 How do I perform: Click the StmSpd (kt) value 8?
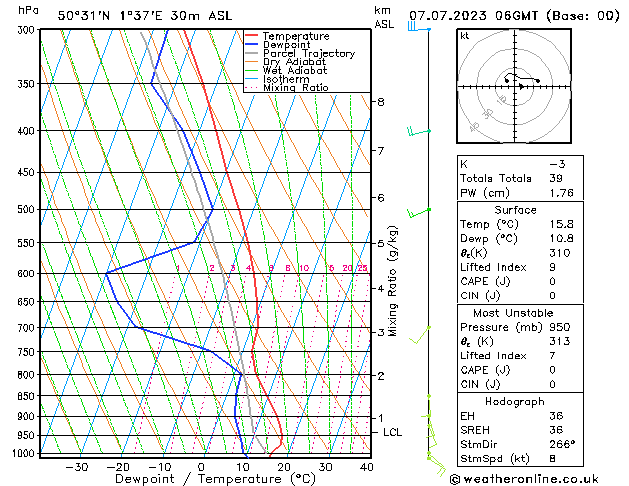(553, 458)
